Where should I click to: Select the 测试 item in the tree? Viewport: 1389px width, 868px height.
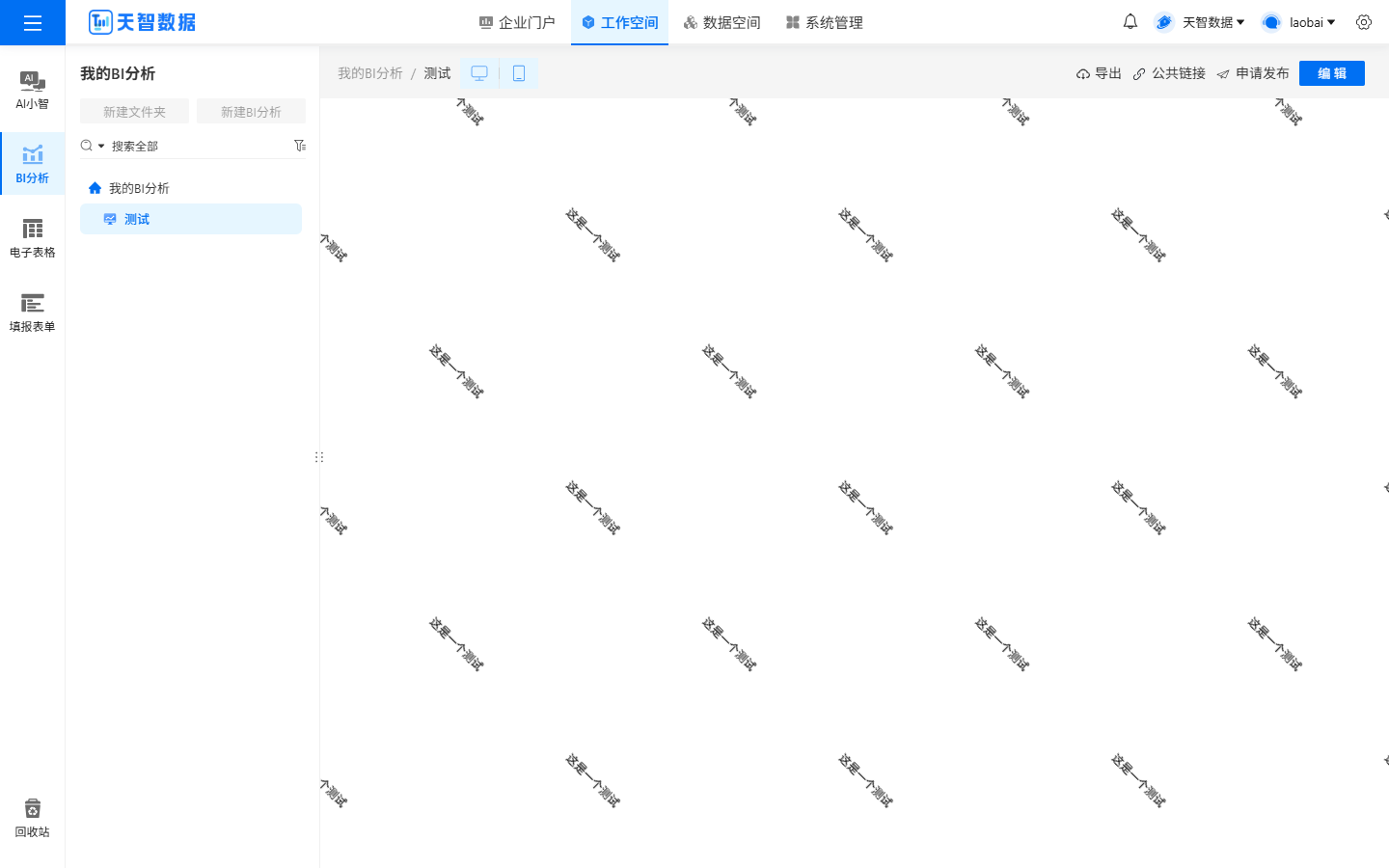191,219
